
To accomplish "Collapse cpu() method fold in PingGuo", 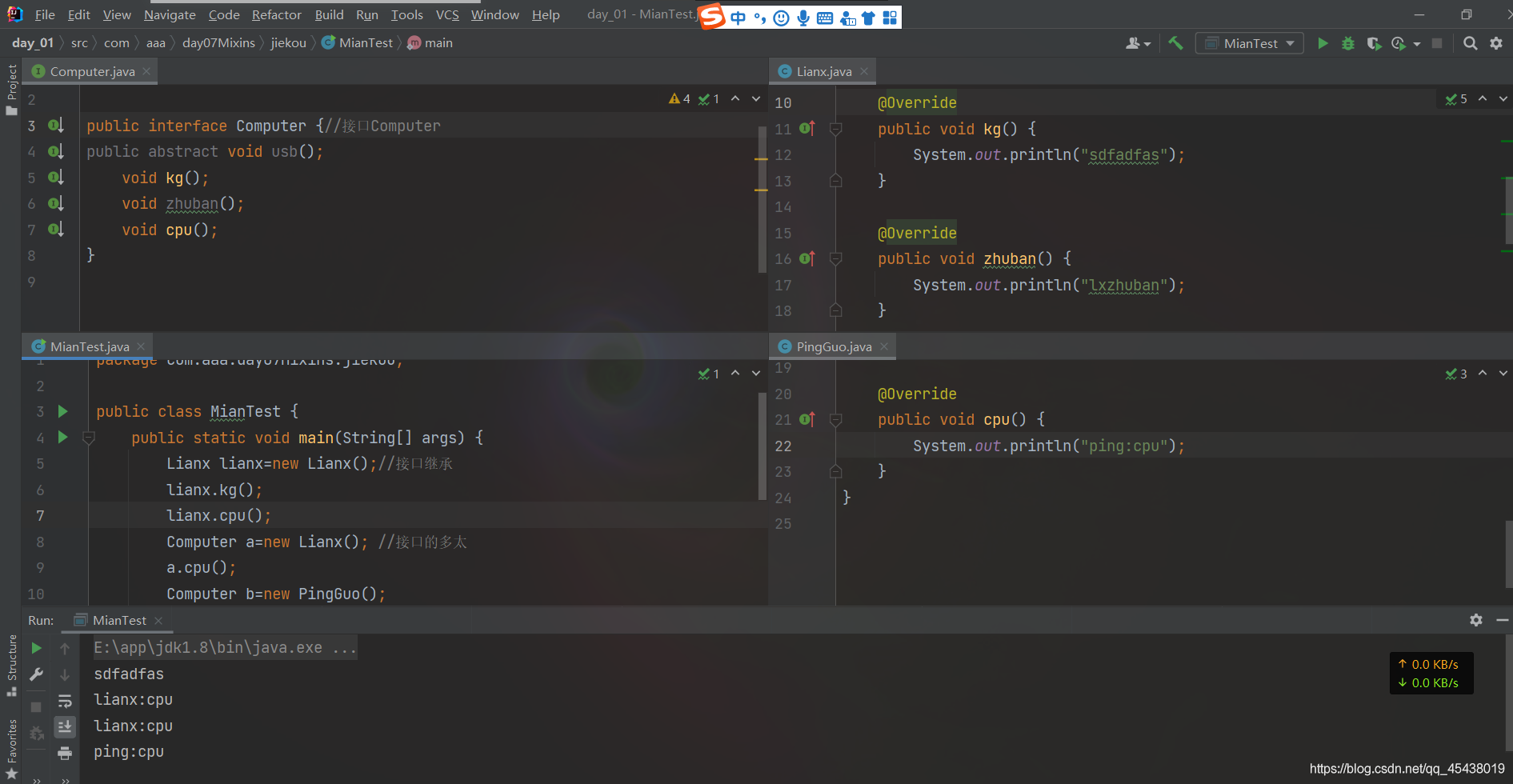I will click(835, 419).
